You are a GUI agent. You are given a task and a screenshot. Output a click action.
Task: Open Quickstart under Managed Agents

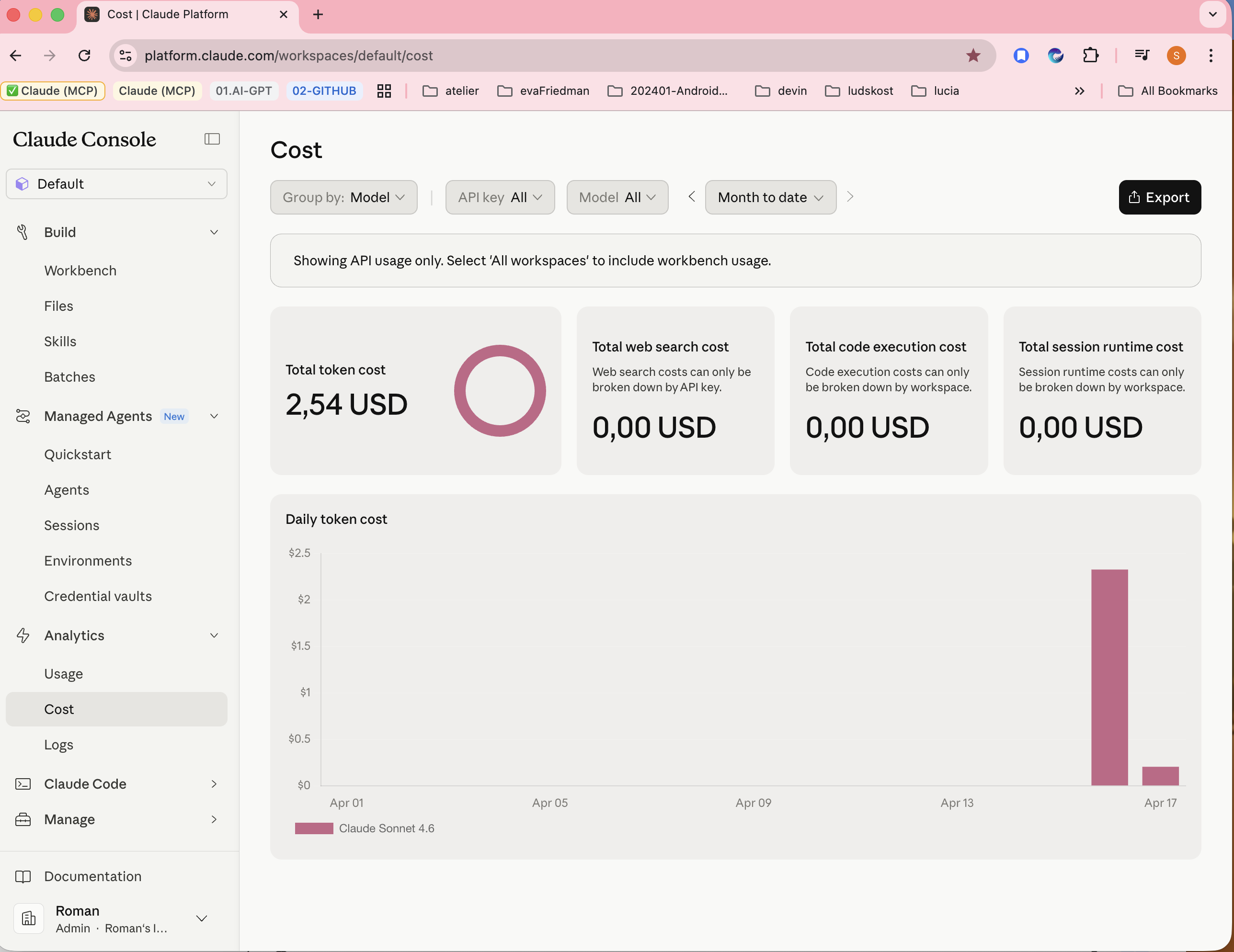(x=78, y=455)
